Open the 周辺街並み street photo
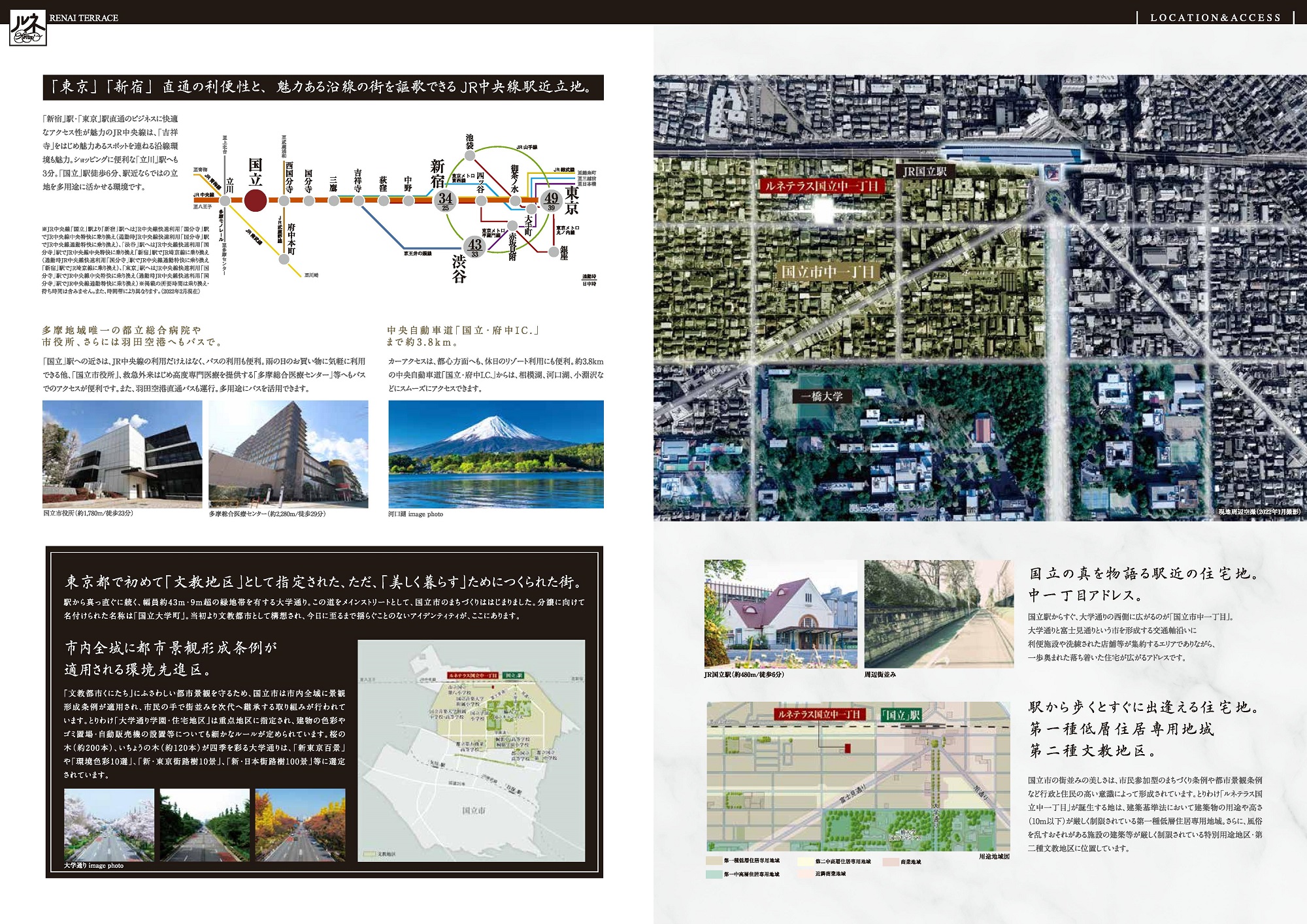1307x924 pixels. [x=939, y=614]
